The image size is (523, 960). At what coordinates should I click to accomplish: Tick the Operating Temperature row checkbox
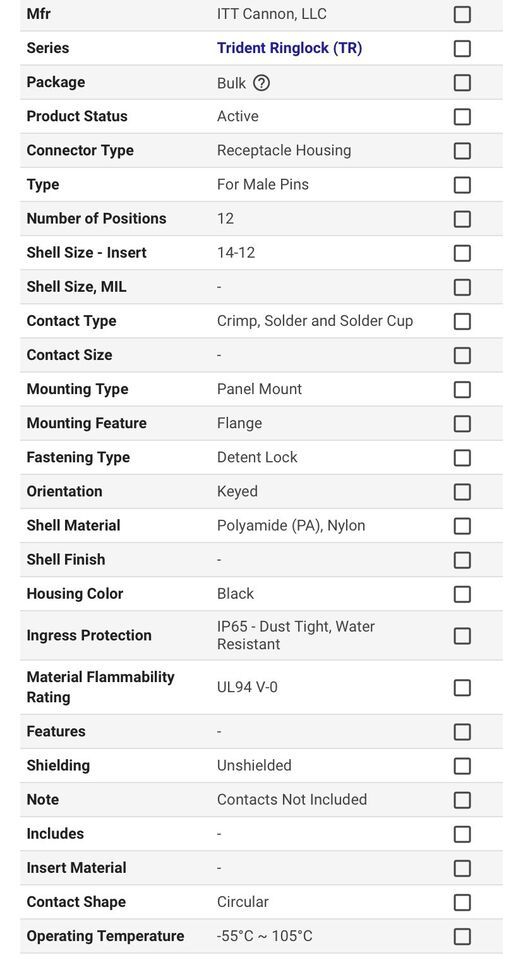click(462, 937)
